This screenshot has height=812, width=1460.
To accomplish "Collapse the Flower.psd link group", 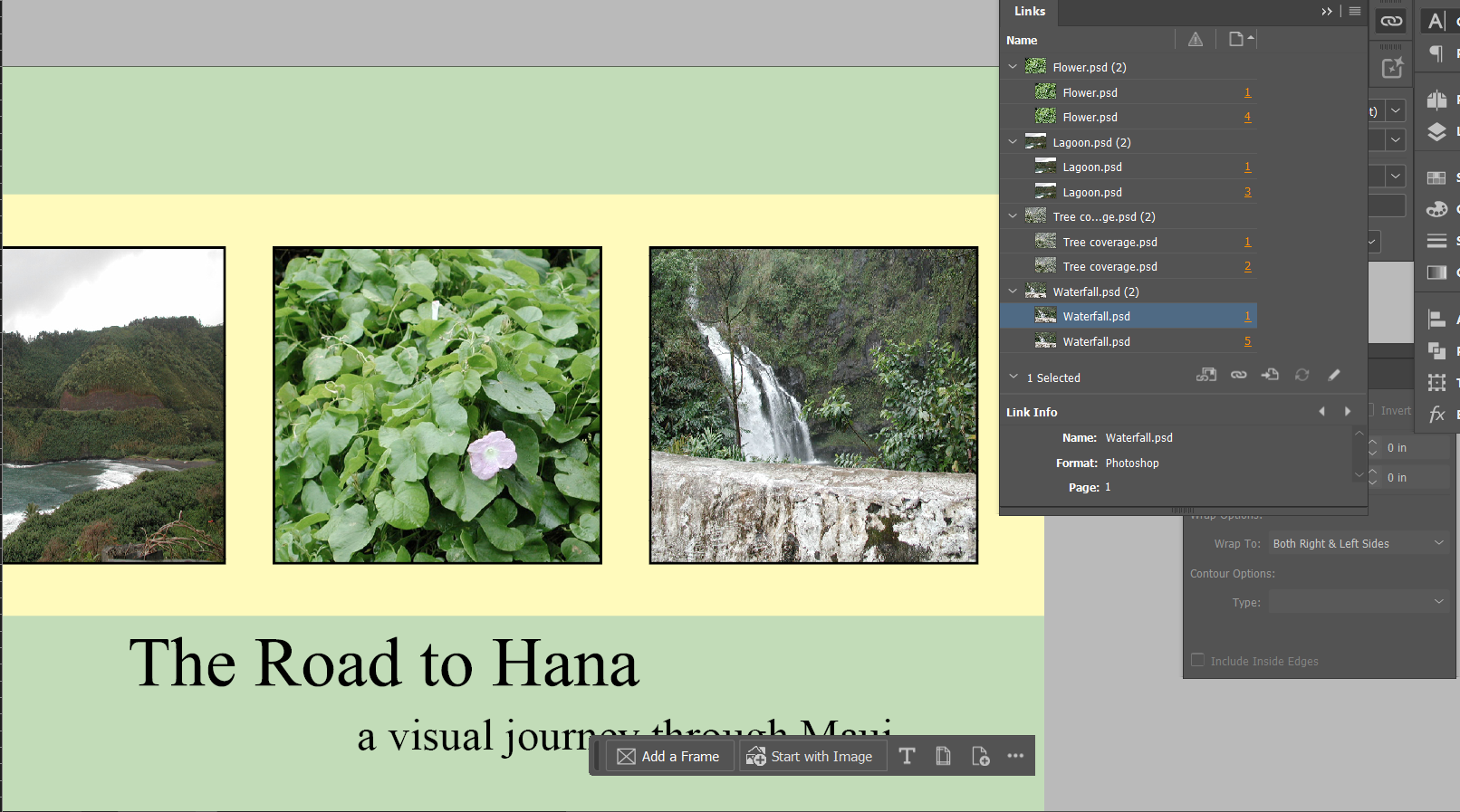I will click(x=1013, y=67).
